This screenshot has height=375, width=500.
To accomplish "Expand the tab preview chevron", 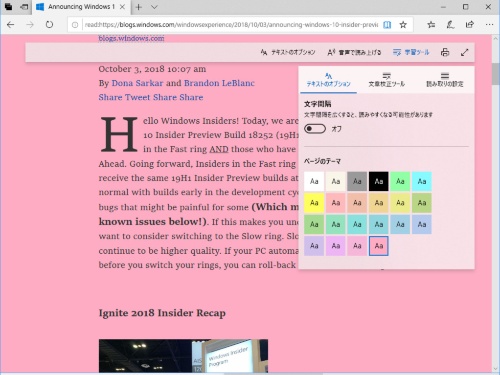I will pos(154,7).
